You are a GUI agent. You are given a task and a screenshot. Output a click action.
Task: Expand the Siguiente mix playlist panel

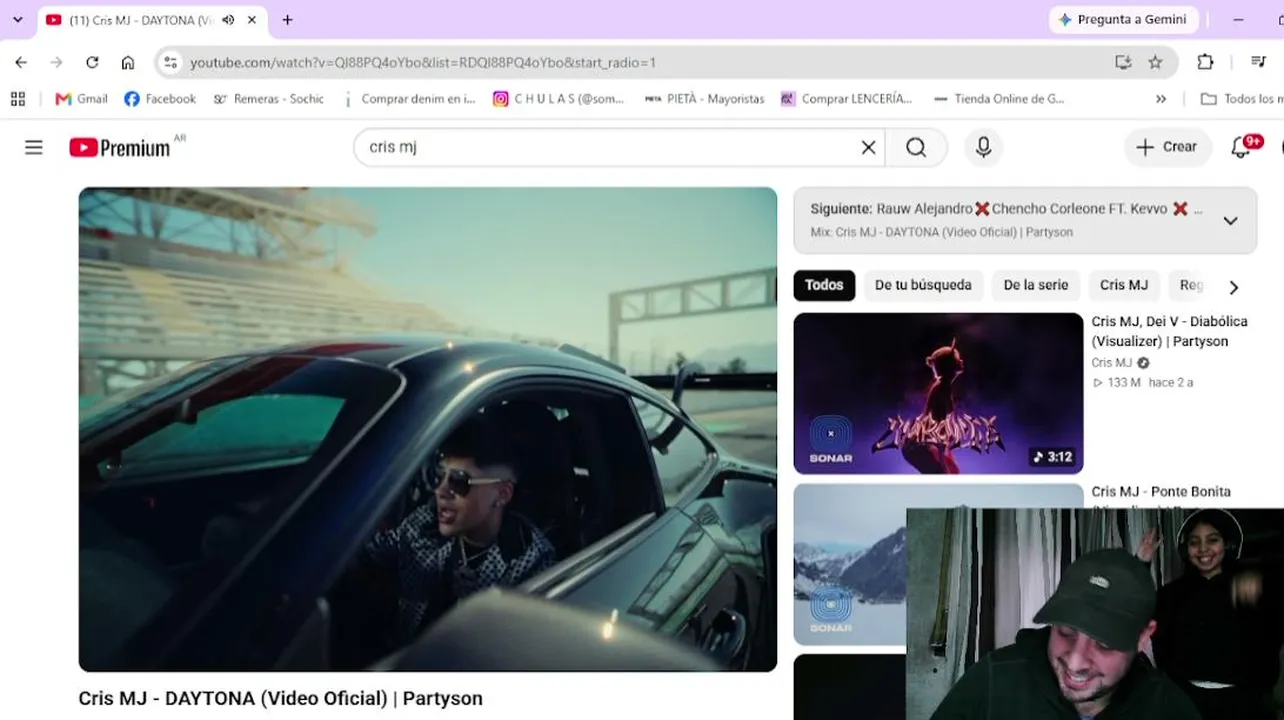click(x=1231, y=221)
